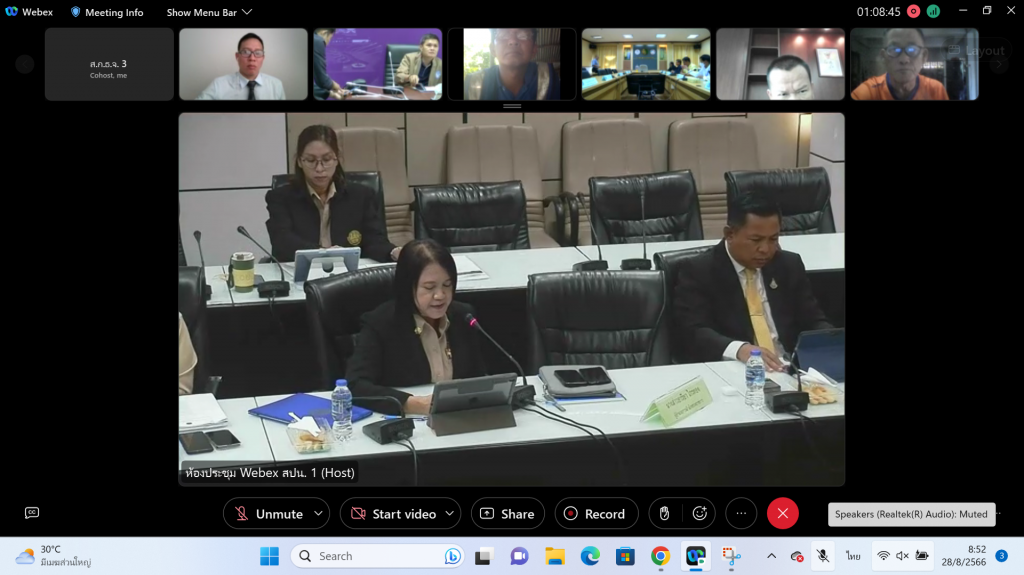Screen dimensions: 1024x575
Task: Open video options arrow beside Start video
Action: [x=449, y=514]
